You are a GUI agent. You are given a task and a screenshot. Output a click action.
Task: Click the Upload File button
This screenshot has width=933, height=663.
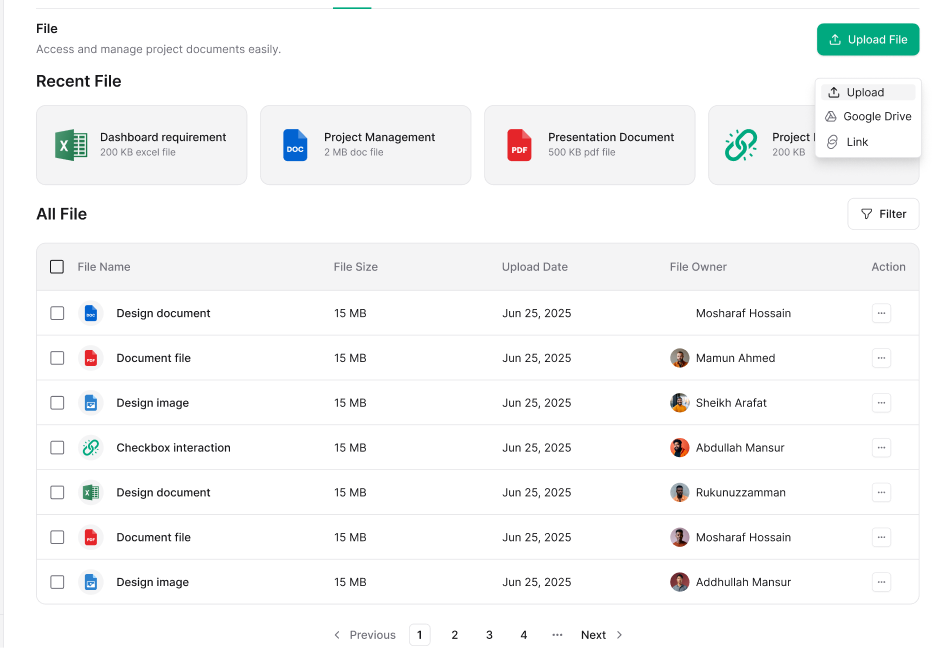click(x=867, y=39)
